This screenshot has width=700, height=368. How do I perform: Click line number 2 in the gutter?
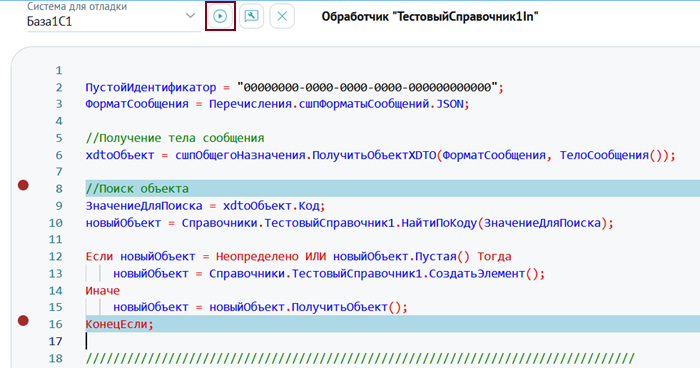pyautogui.click(x=59, y=88)
